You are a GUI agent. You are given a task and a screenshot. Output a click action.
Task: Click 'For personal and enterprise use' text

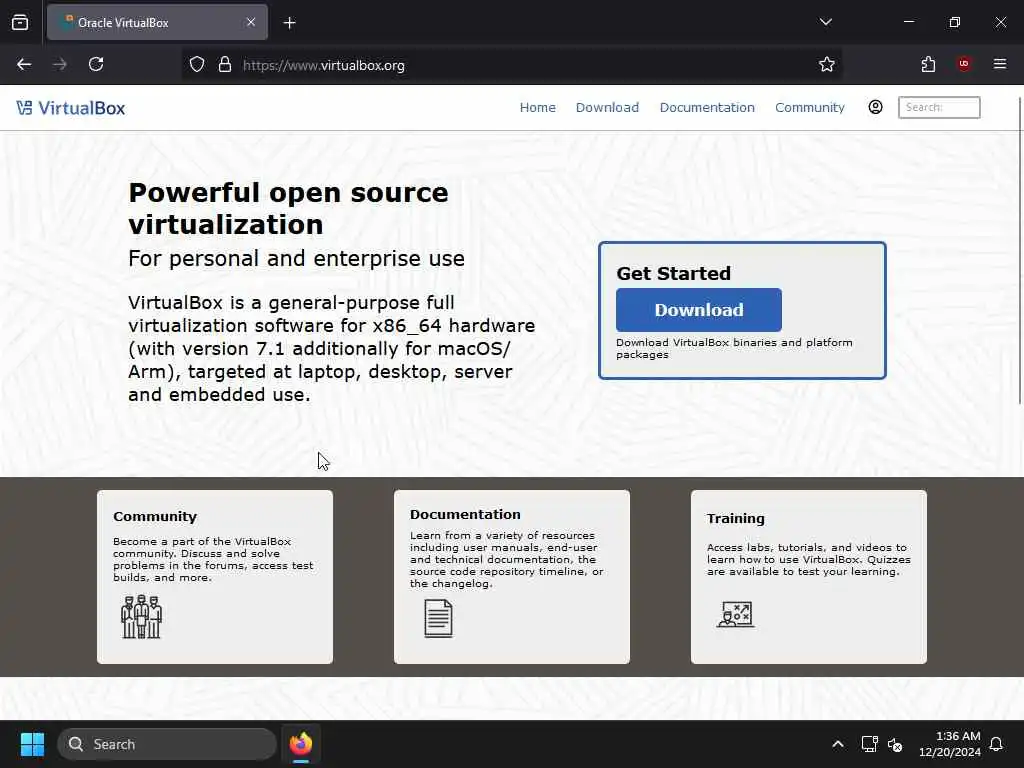296,259
